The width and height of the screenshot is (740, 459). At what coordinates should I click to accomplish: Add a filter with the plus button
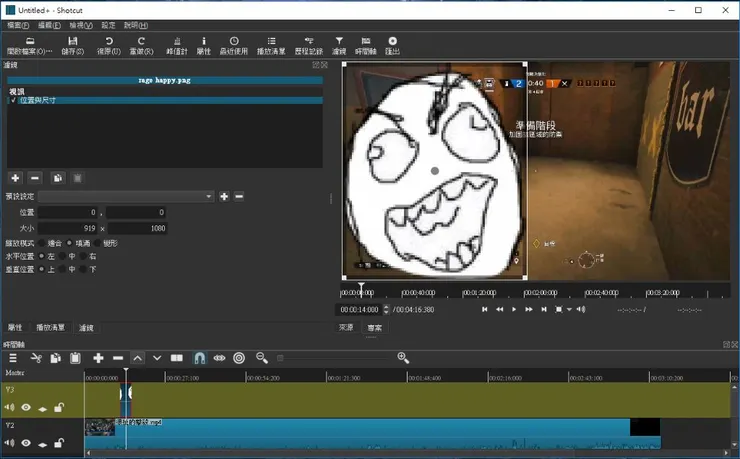15,178
